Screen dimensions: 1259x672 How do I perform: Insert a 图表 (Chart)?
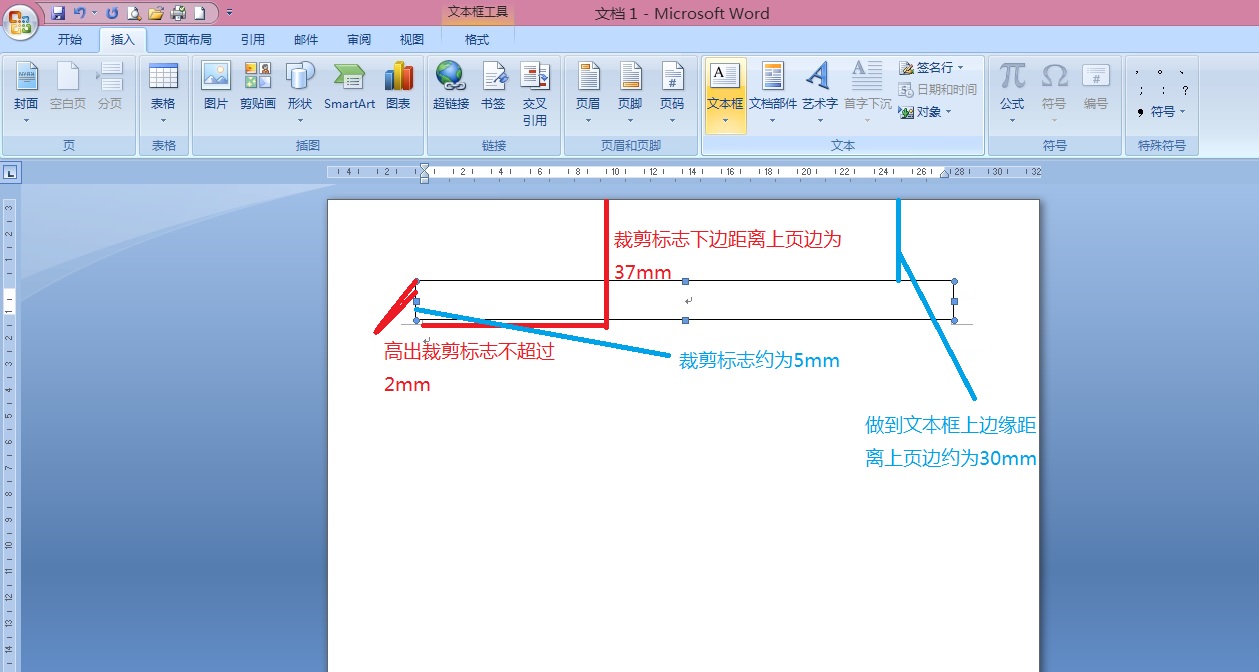pos(399,90)
